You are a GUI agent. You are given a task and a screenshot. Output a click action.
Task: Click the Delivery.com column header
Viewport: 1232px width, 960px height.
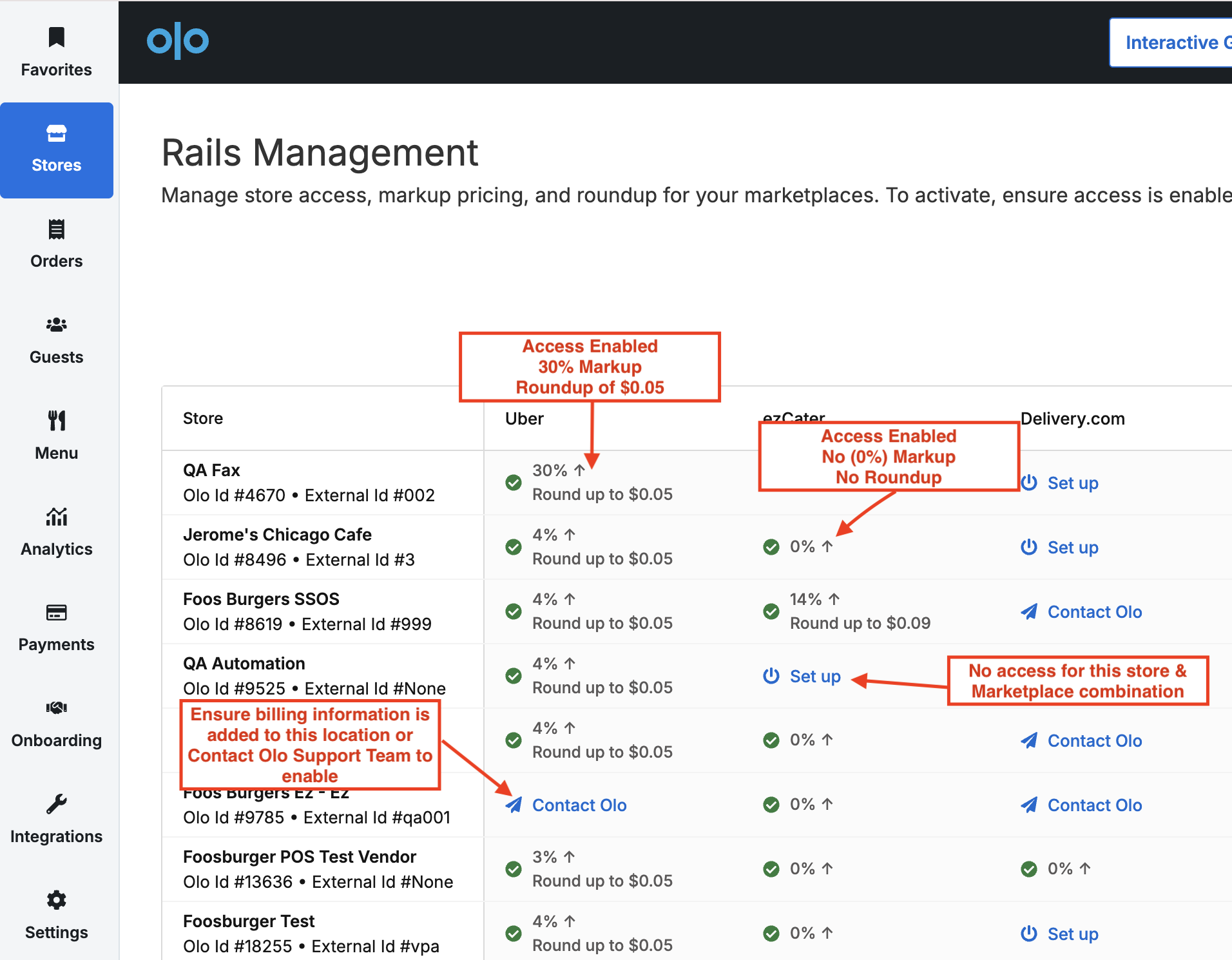click(x=1073, y=418)
